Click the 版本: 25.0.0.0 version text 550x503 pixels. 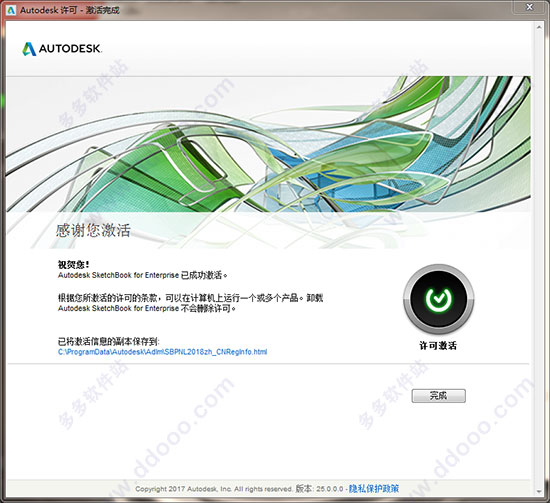(x=319, y=489)
